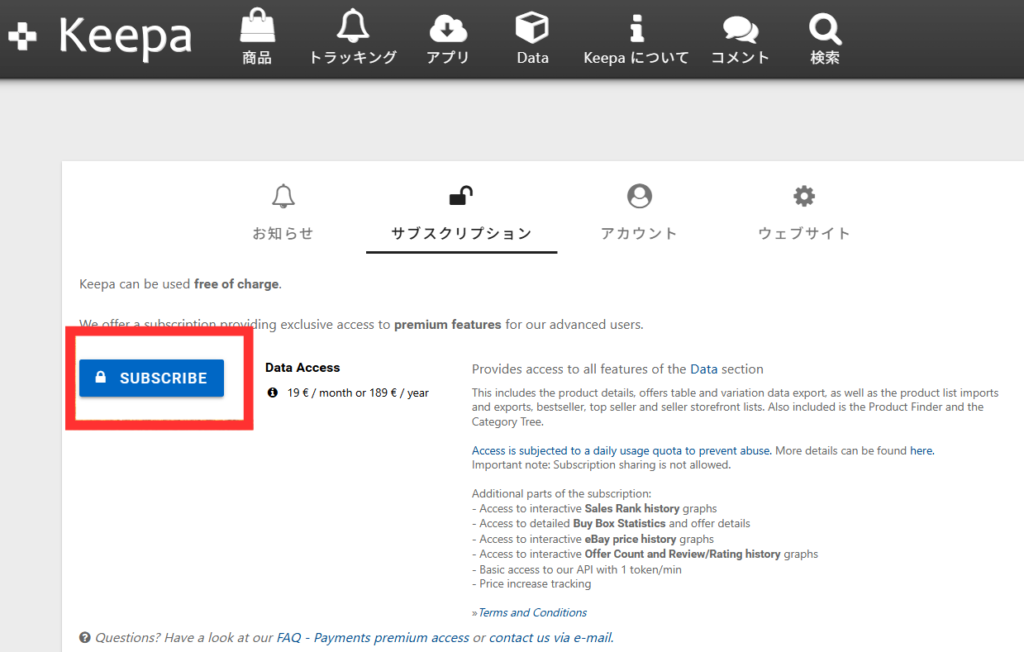
Task: Open the Data section link
Action: 703,369
